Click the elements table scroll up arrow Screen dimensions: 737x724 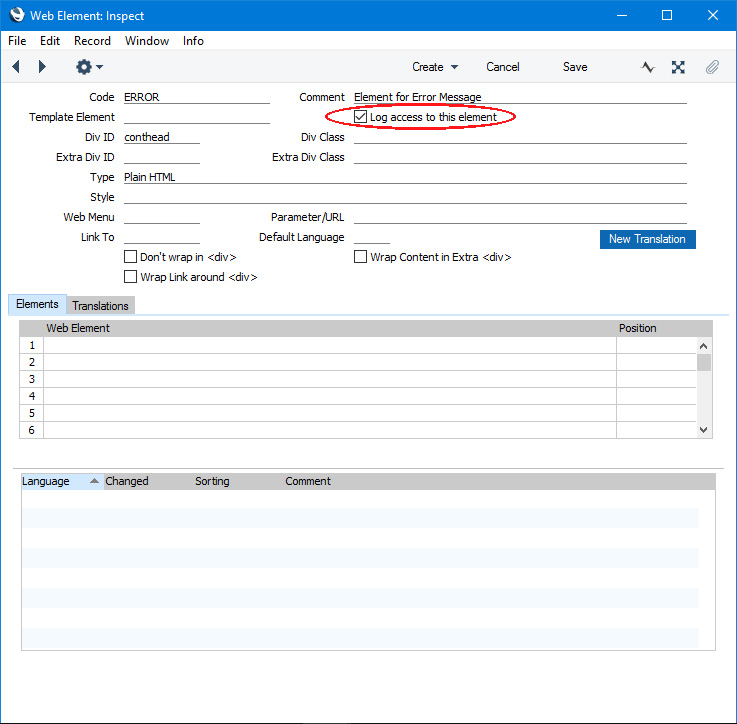point(703,346)
